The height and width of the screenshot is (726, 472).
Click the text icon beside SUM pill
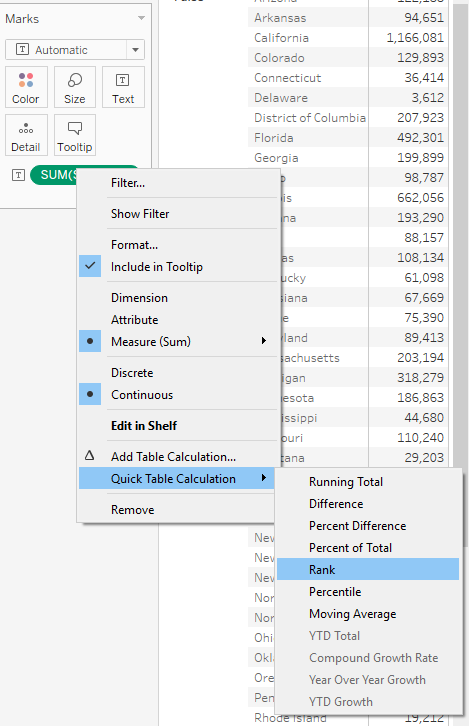[18, 175]
